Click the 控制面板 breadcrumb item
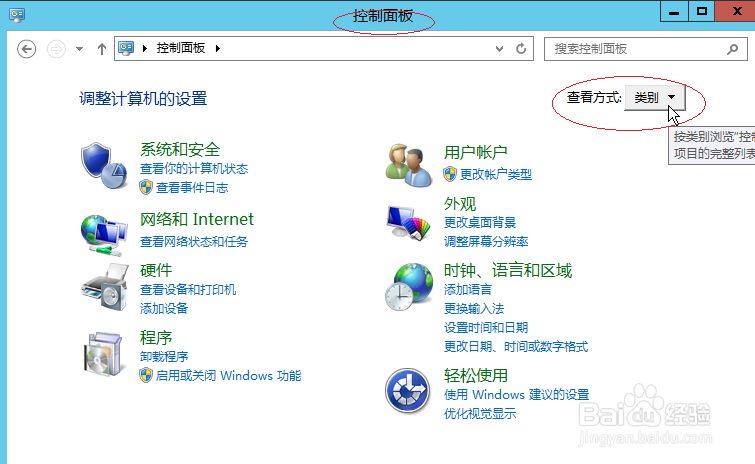The width and height of the screenshot is (755, 464). click(x=181, y=48)
